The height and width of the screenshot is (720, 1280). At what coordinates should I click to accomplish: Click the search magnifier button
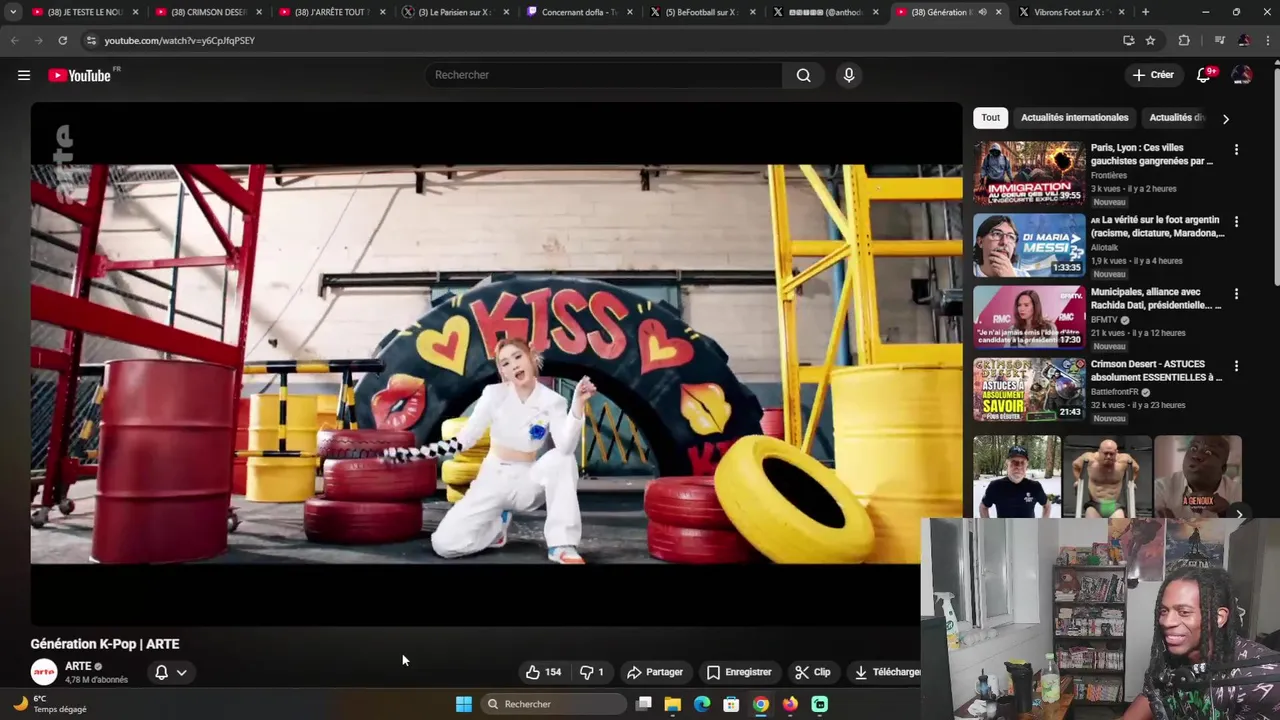point(803,75)
